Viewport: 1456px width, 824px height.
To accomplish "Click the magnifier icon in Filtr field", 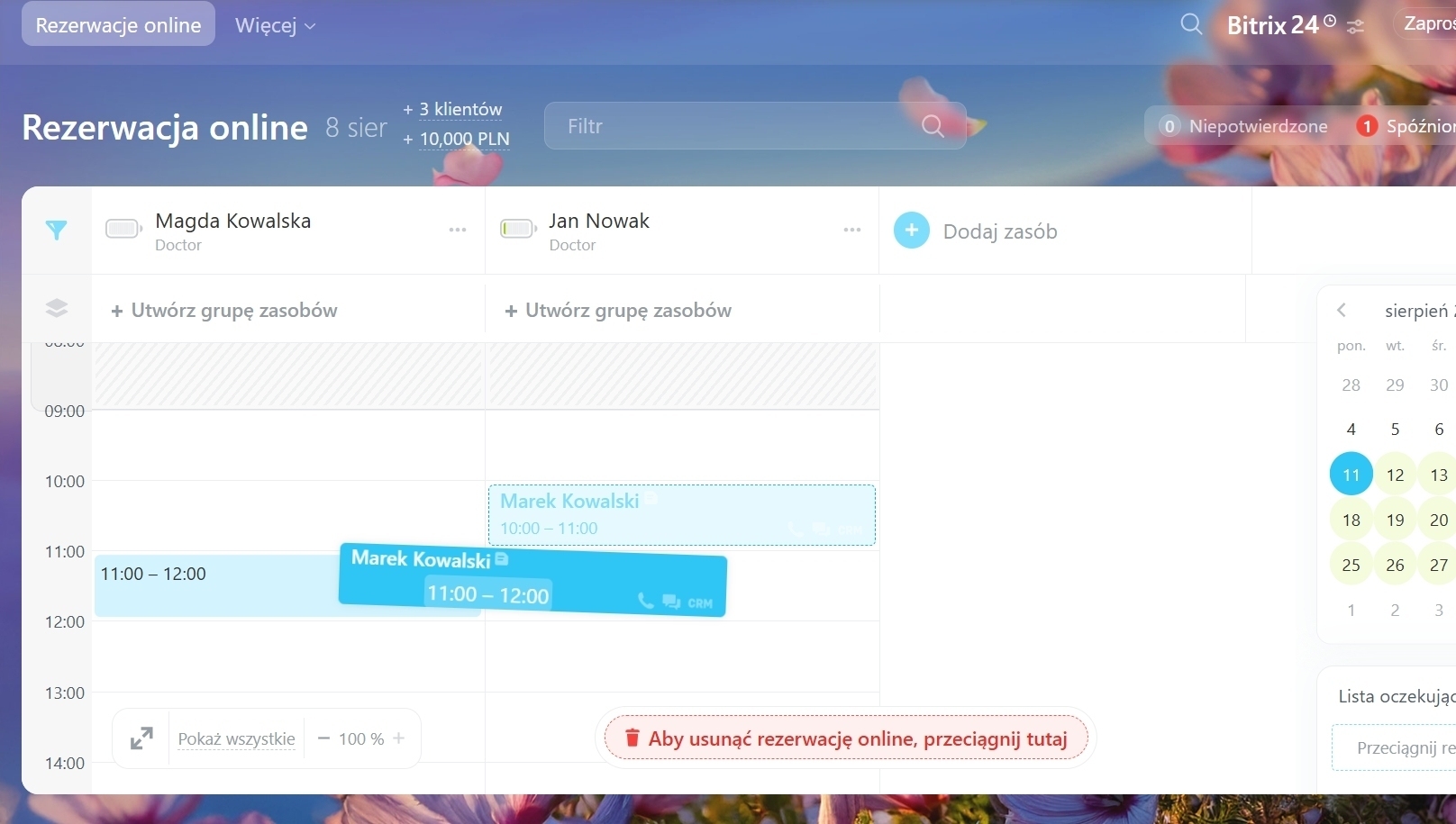I will [933, 126].
